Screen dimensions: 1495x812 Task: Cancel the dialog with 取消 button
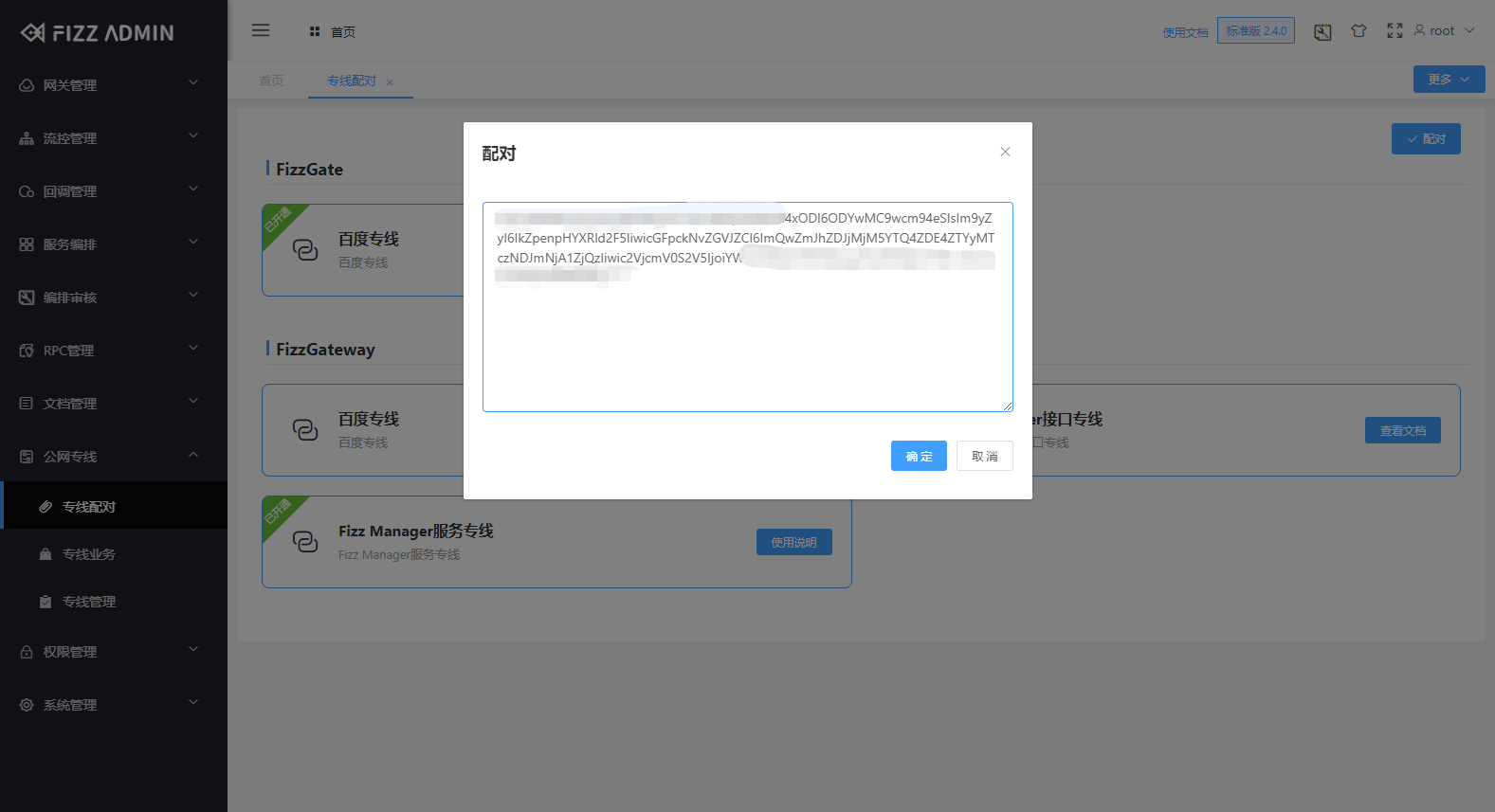coord(984,456)
